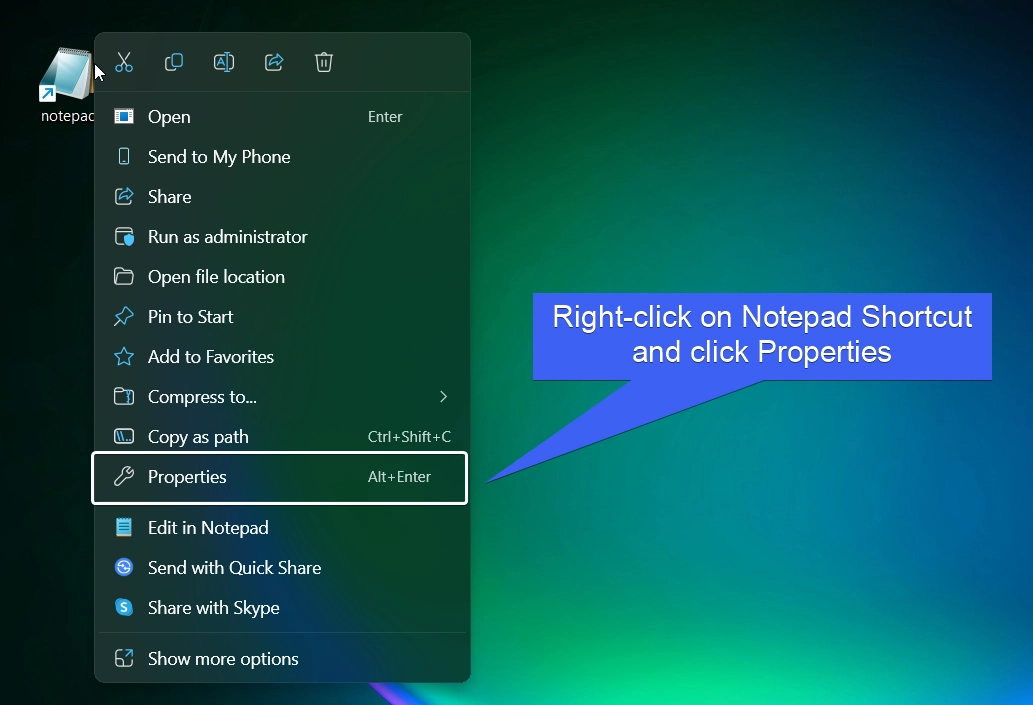Click the Enter shortcut text beside Open
Viewport: 1033px width, 705px height.
(x=385, y=117)
